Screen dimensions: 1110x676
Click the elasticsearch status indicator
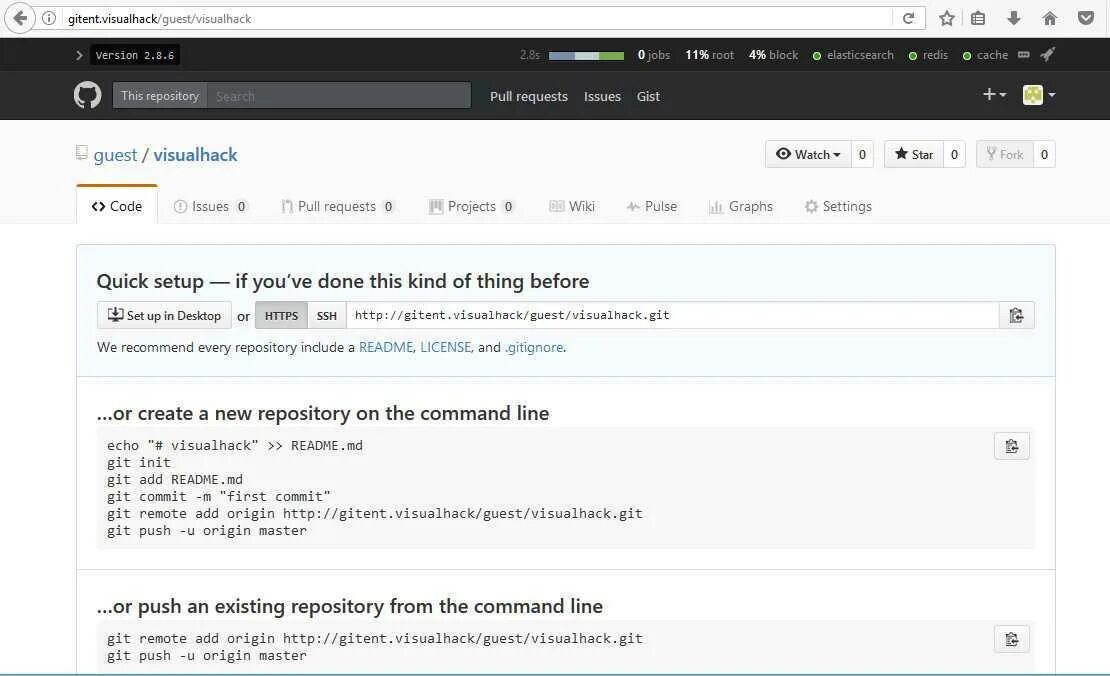click(853, 55)
